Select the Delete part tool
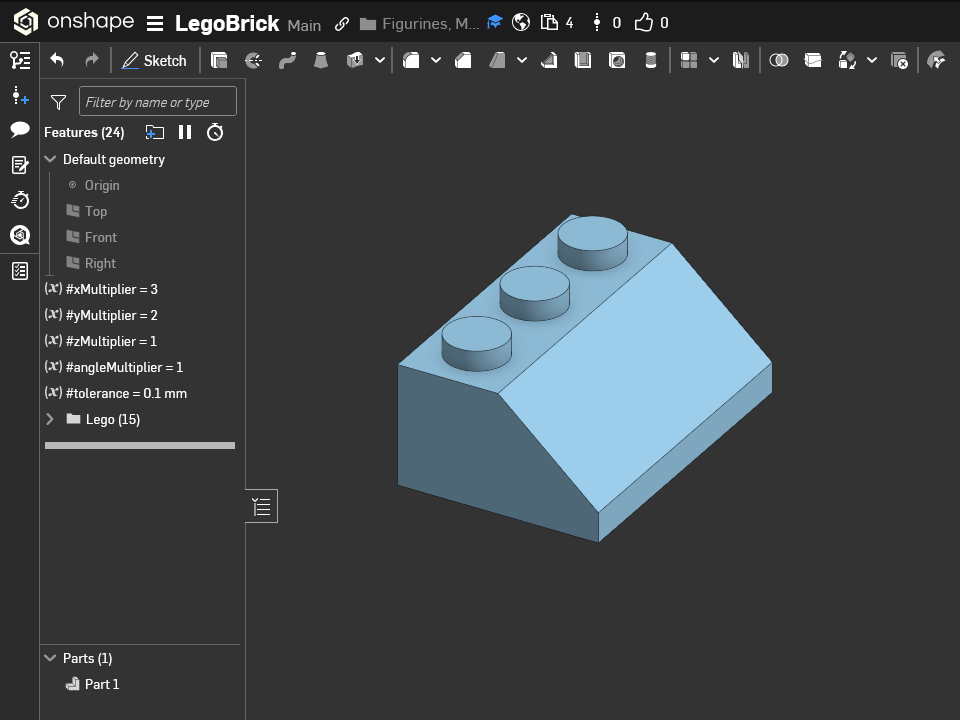Viewport: 960px width, 720px height. pos(899,60)
